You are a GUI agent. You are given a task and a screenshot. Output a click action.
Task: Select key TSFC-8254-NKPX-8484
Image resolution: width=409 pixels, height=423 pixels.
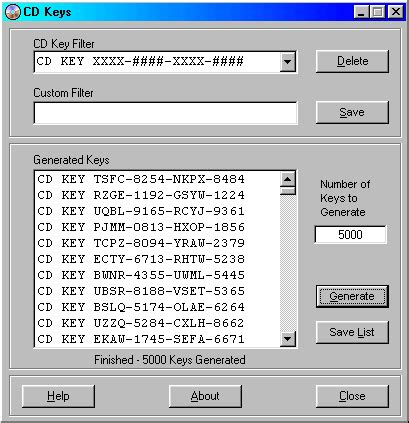157,179
